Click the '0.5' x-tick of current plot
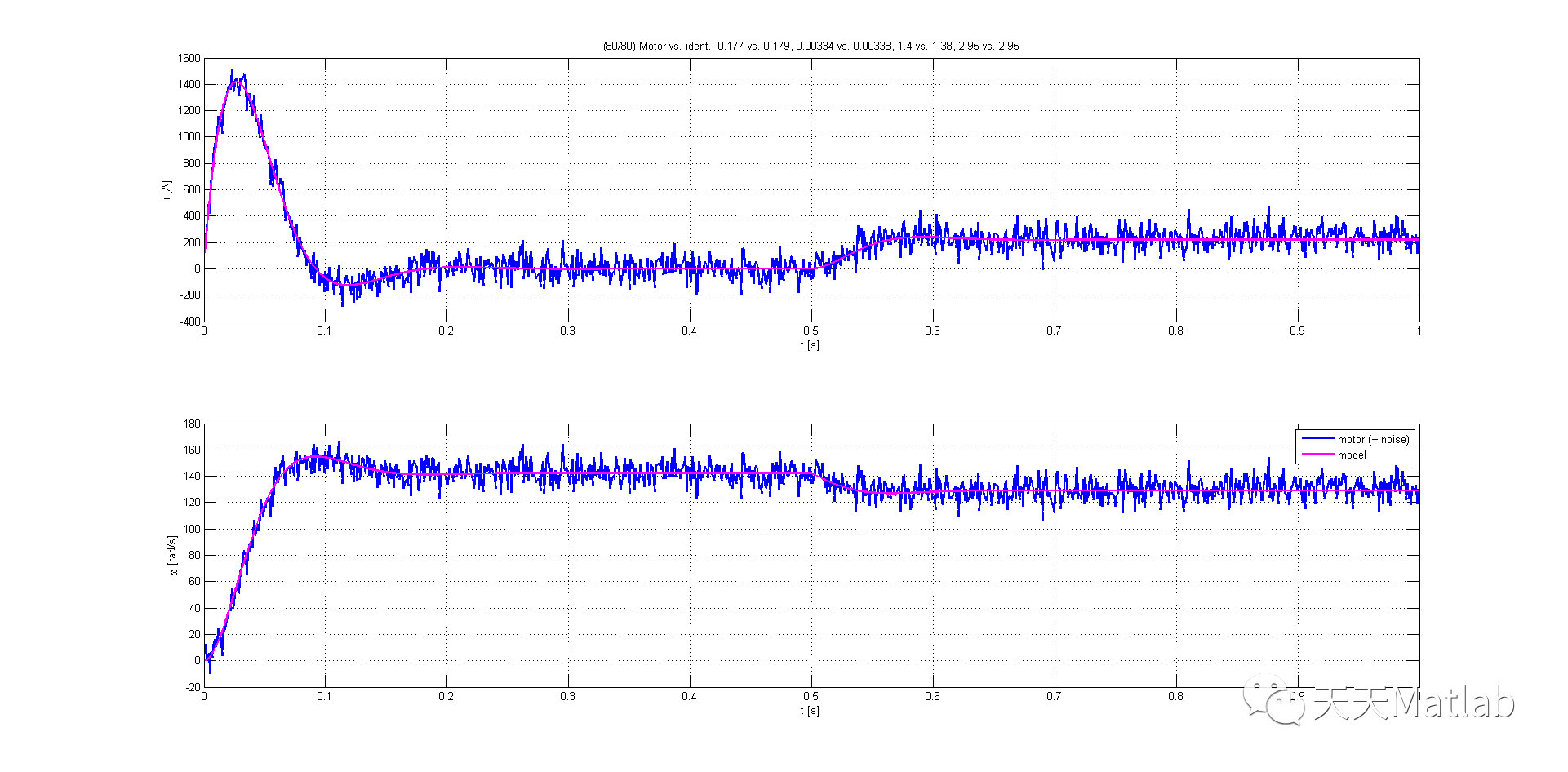The width and height of the screenshot is (1568, 772). (811, 331)
